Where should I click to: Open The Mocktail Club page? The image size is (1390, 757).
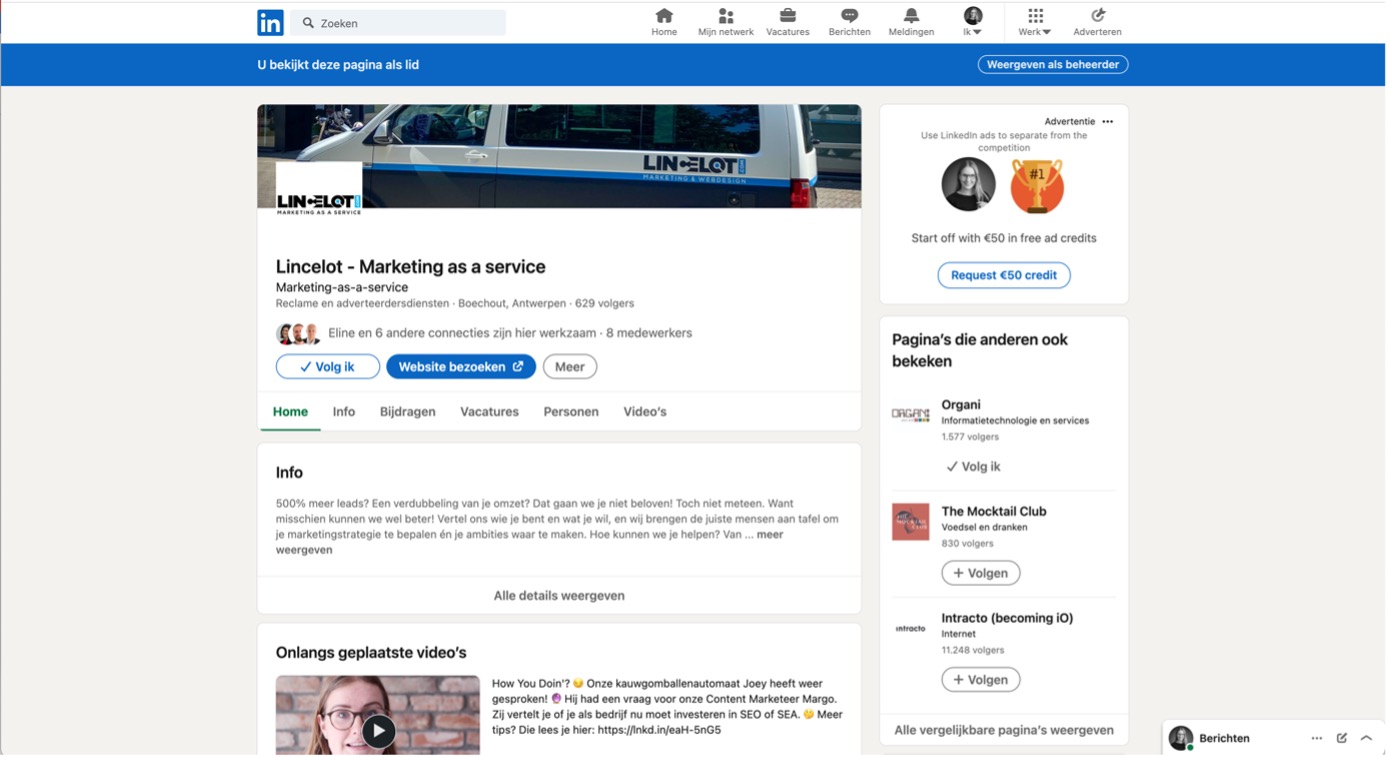pyautogui.click(x=994, y=511)
